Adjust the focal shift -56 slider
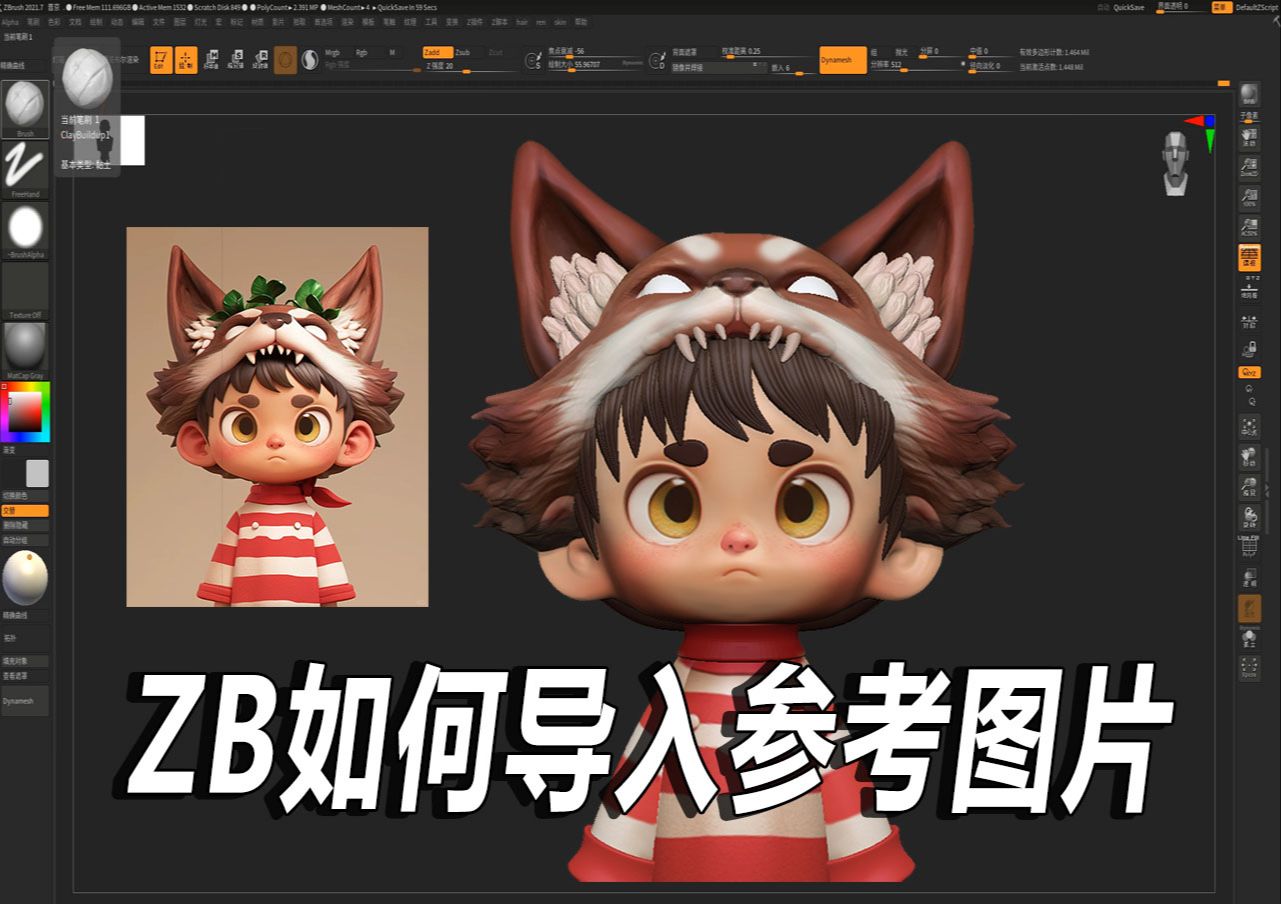 pyautogui.click(x=596, y=51)
